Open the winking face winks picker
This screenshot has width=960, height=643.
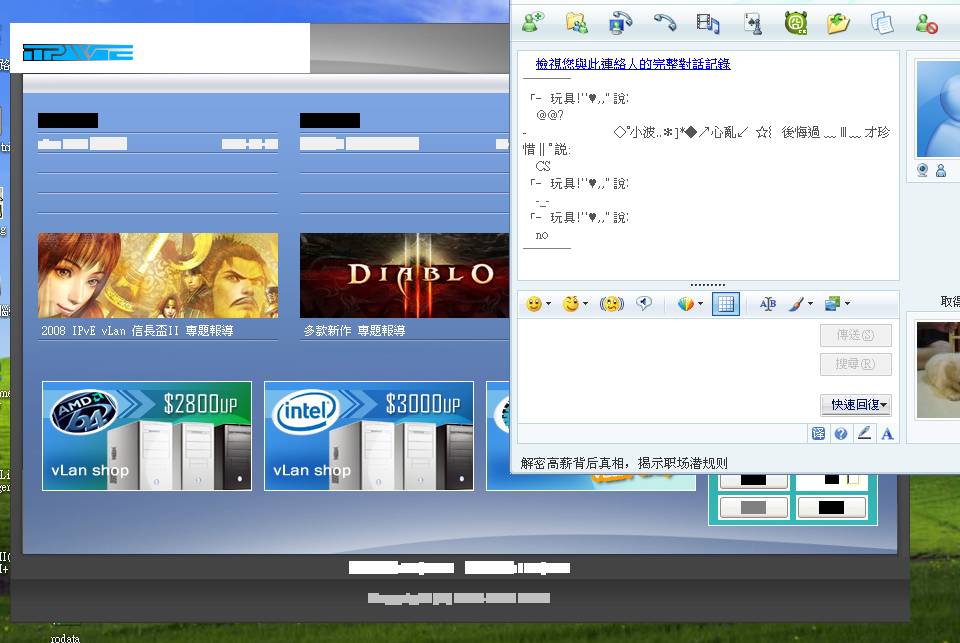coord(571,304)
